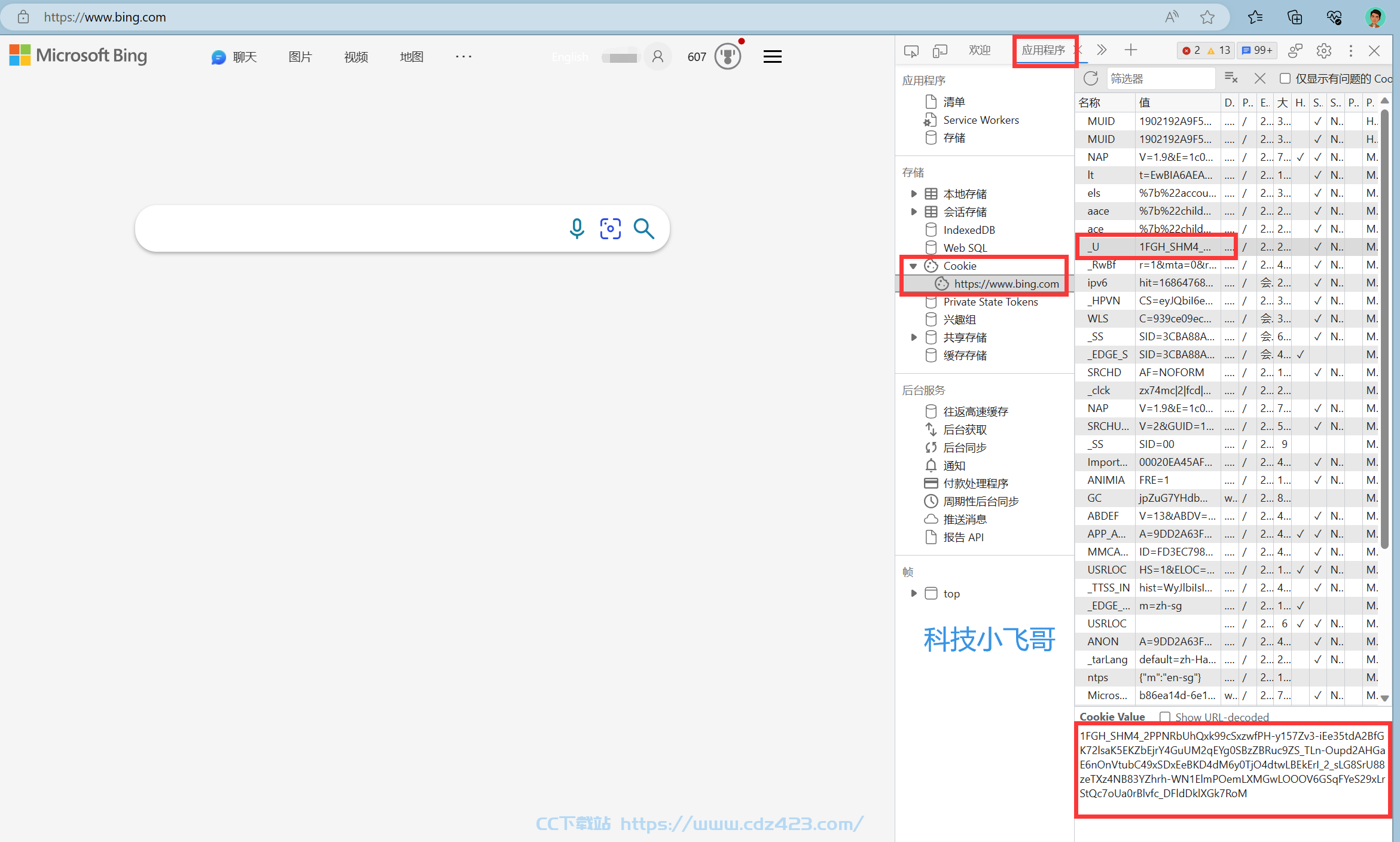Select the _RwBf cookie row
This screenshot has height=842, width=1400.
(1227, 264)
